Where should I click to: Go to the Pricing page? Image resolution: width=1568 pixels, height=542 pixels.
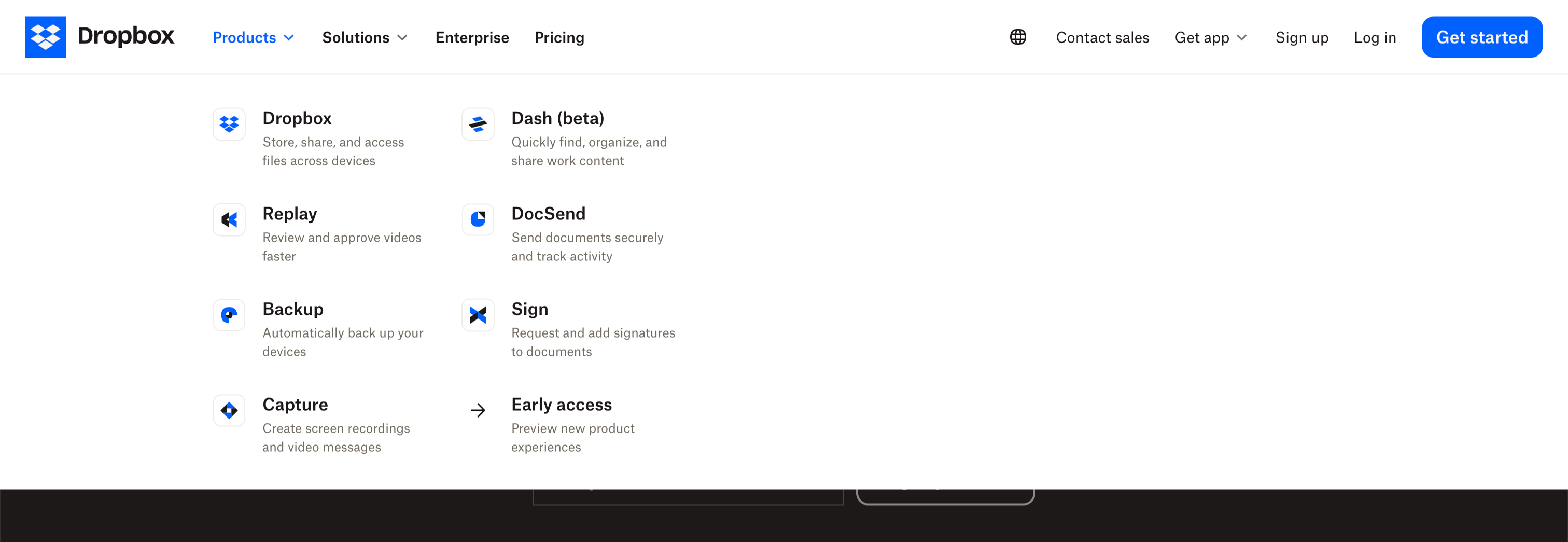tap(559, 38)
